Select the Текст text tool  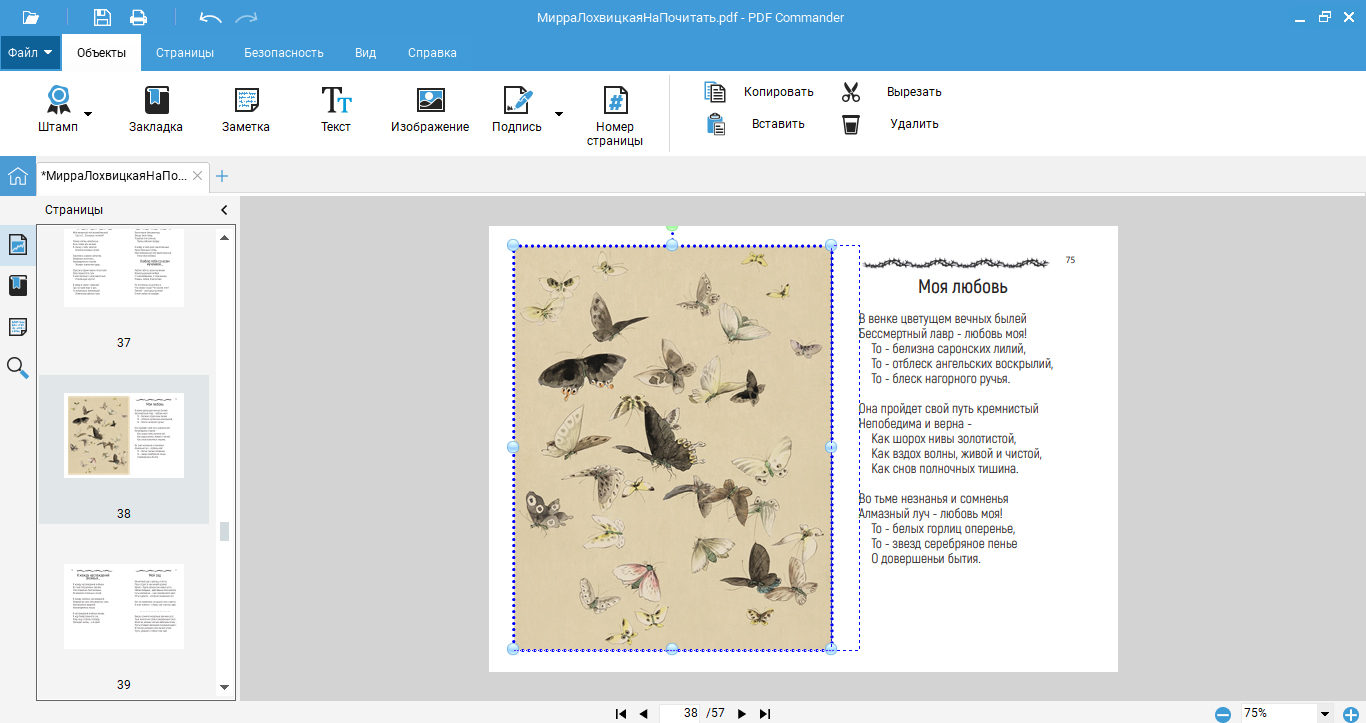click(336, 110)
